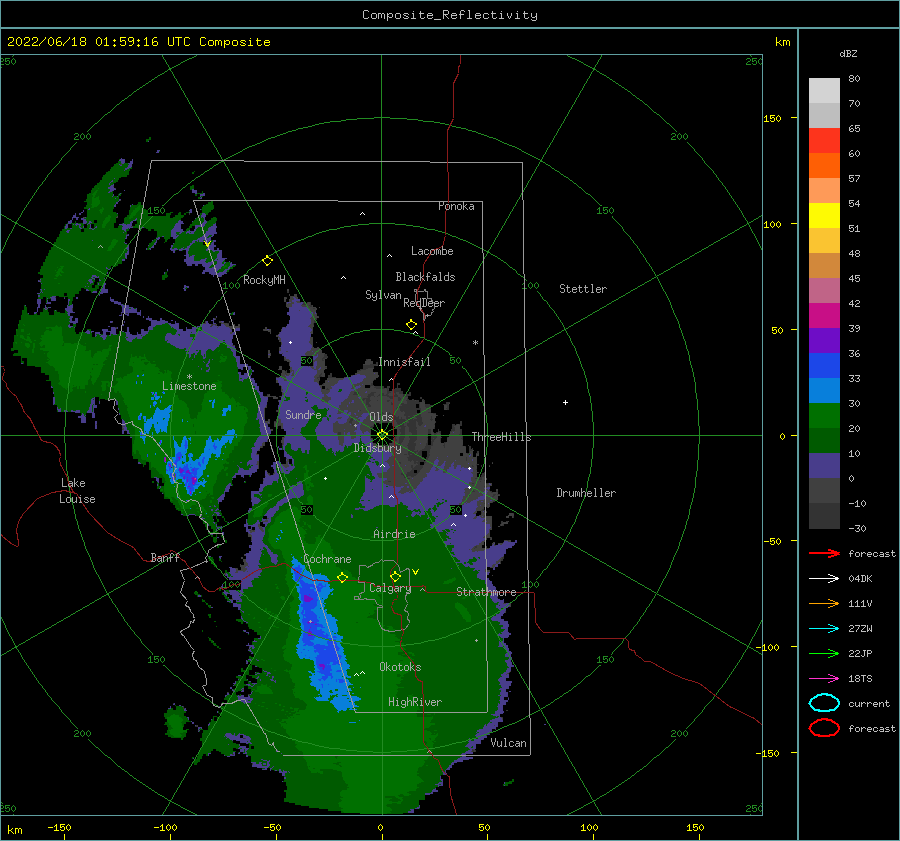Viewport: 900px width, 841px height.
Task: Click the Okotoks town label
Action: (x=400, y=667)
